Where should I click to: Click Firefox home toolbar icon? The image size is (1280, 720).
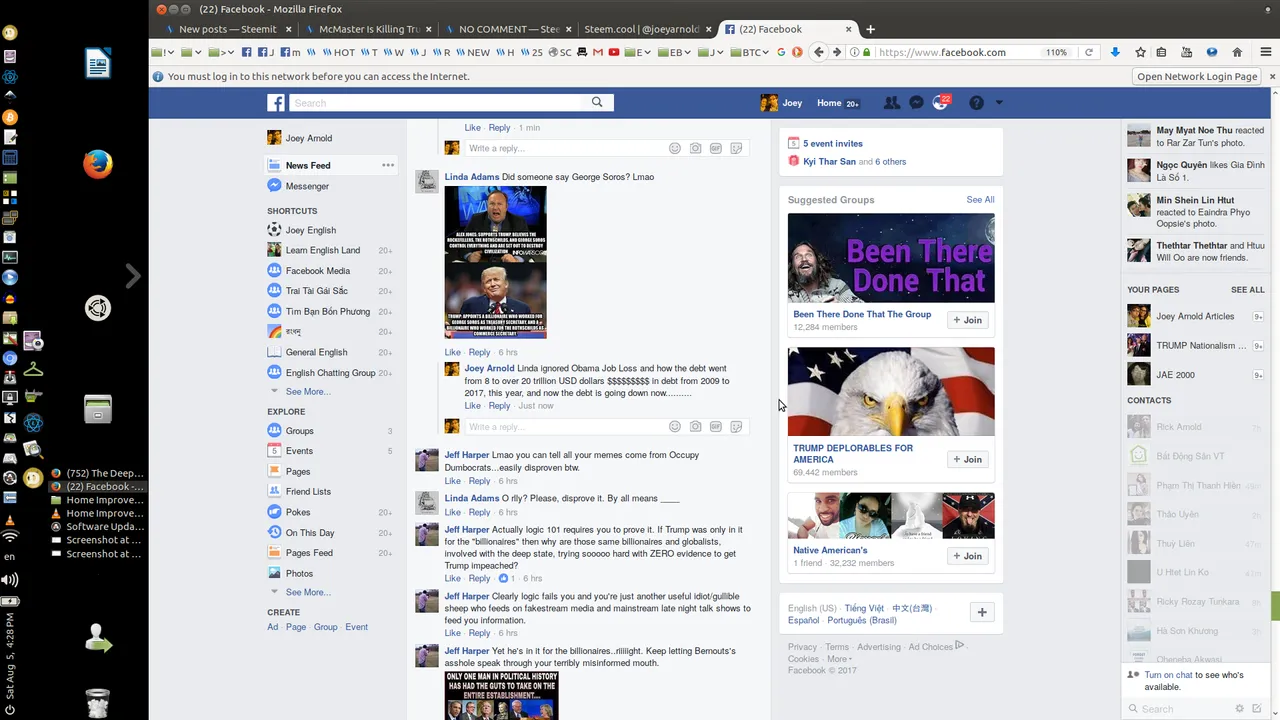click(x=1237, y=52)
